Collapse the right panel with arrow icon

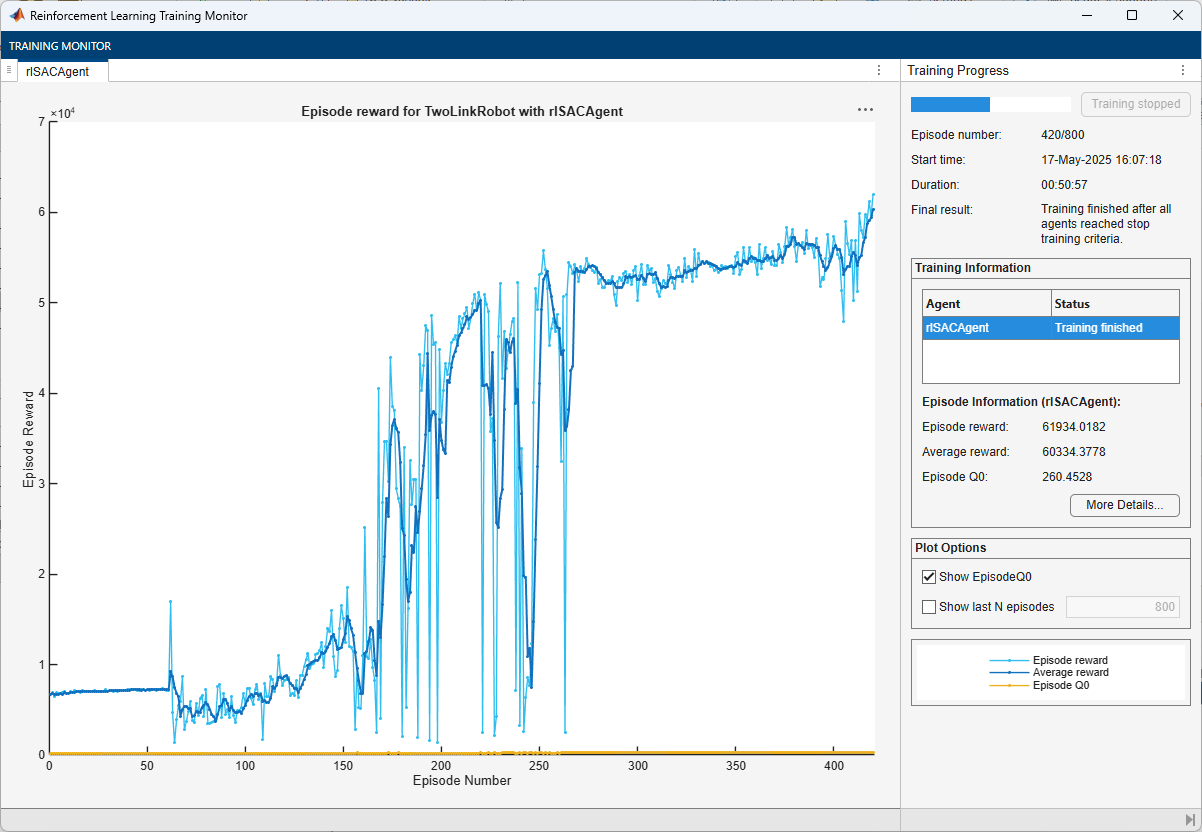click(x=1190, y=820)
